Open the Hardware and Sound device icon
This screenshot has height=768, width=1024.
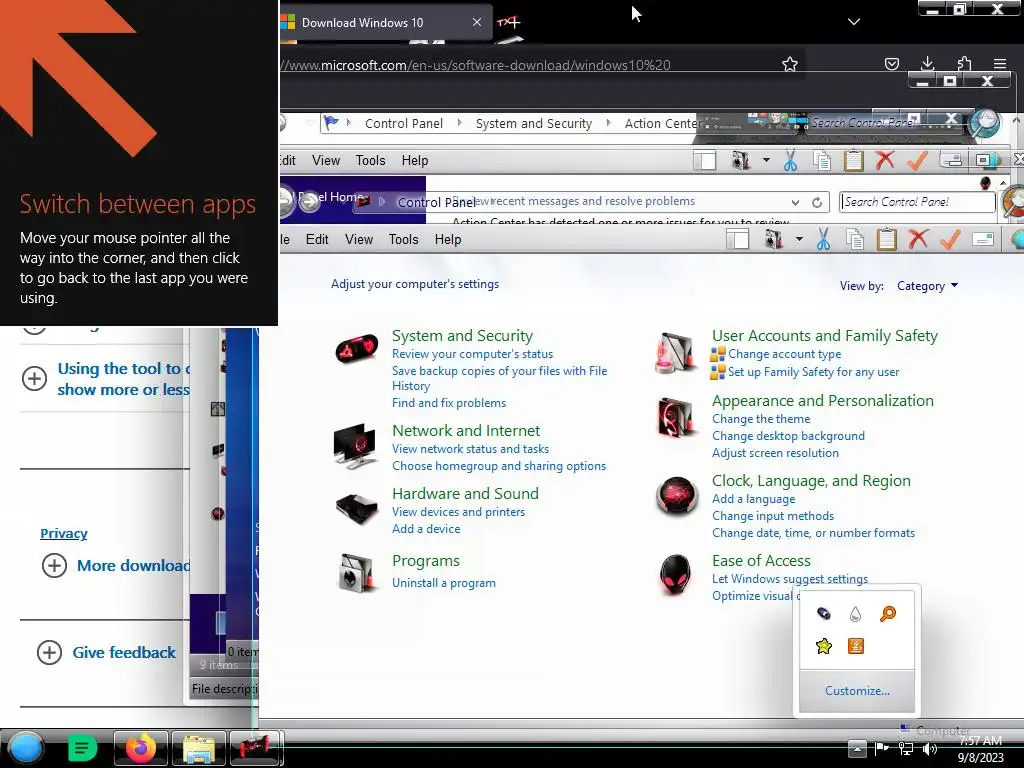pos(357,507)
